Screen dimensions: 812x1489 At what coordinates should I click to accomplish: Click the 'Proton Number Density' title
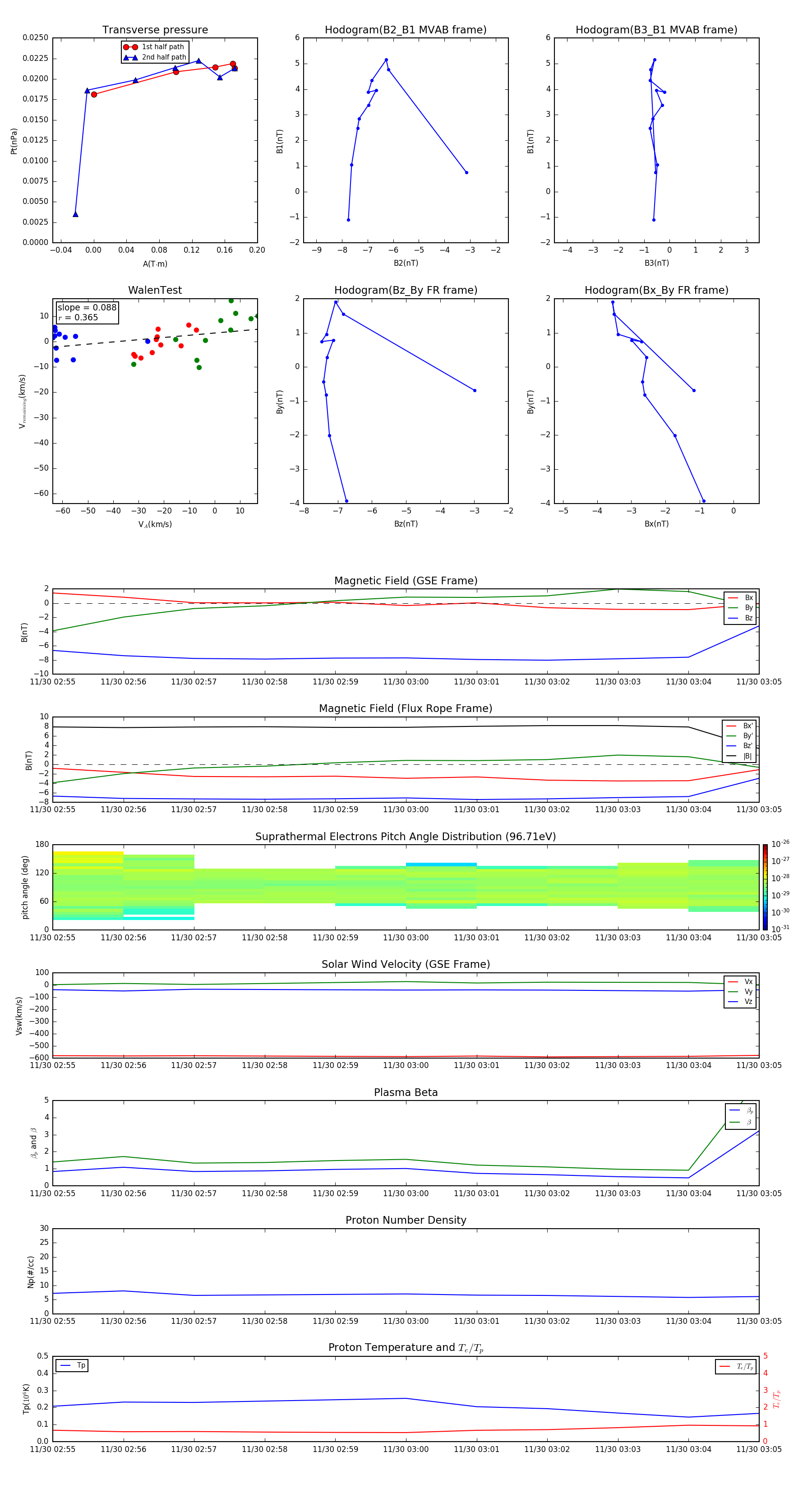(406, 1220)
